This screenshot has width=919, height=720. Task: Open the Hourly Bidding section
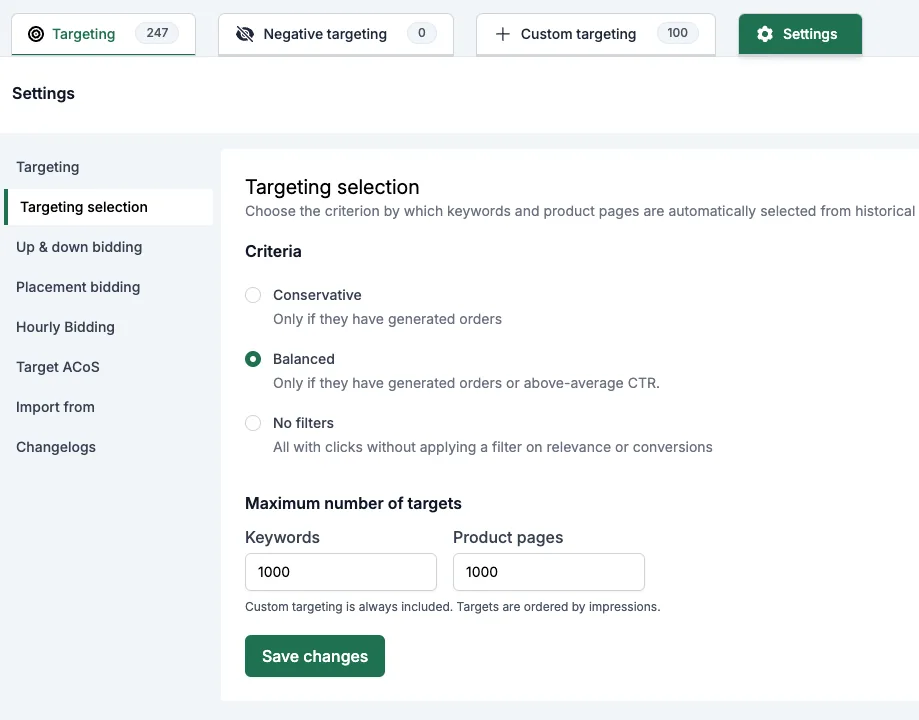pos(65,327)
